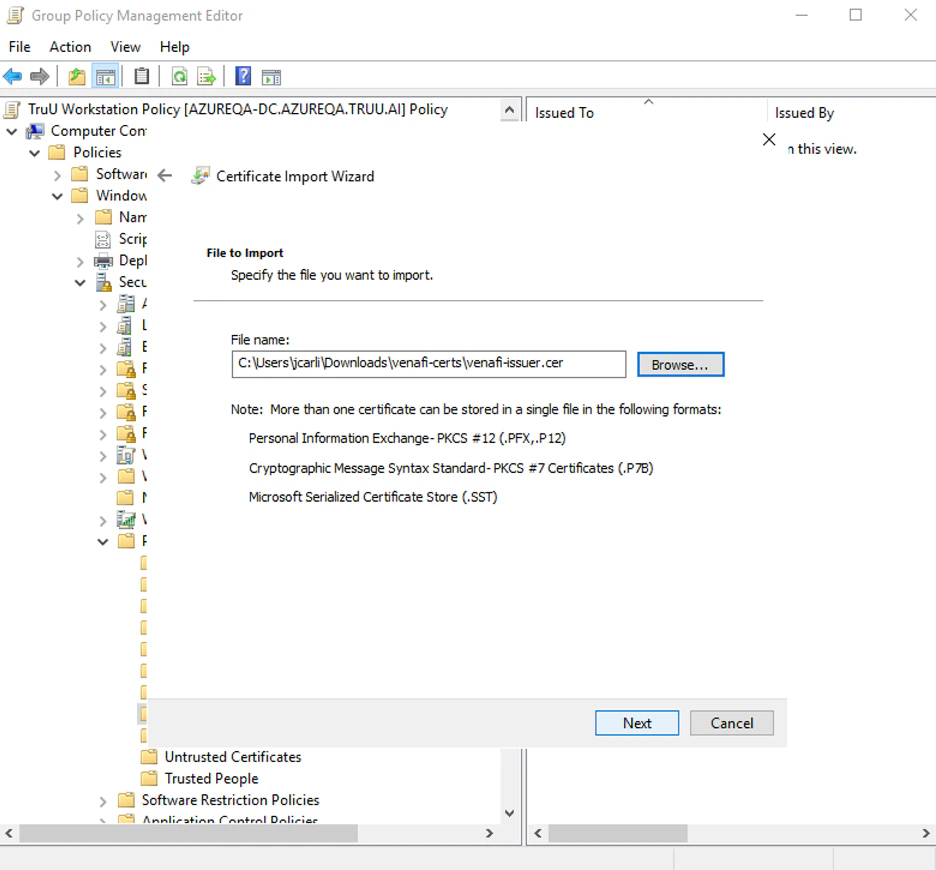Select the Software Restriction Policies tree item
Screen dimensions: 936x870
[x=230, y=800]
